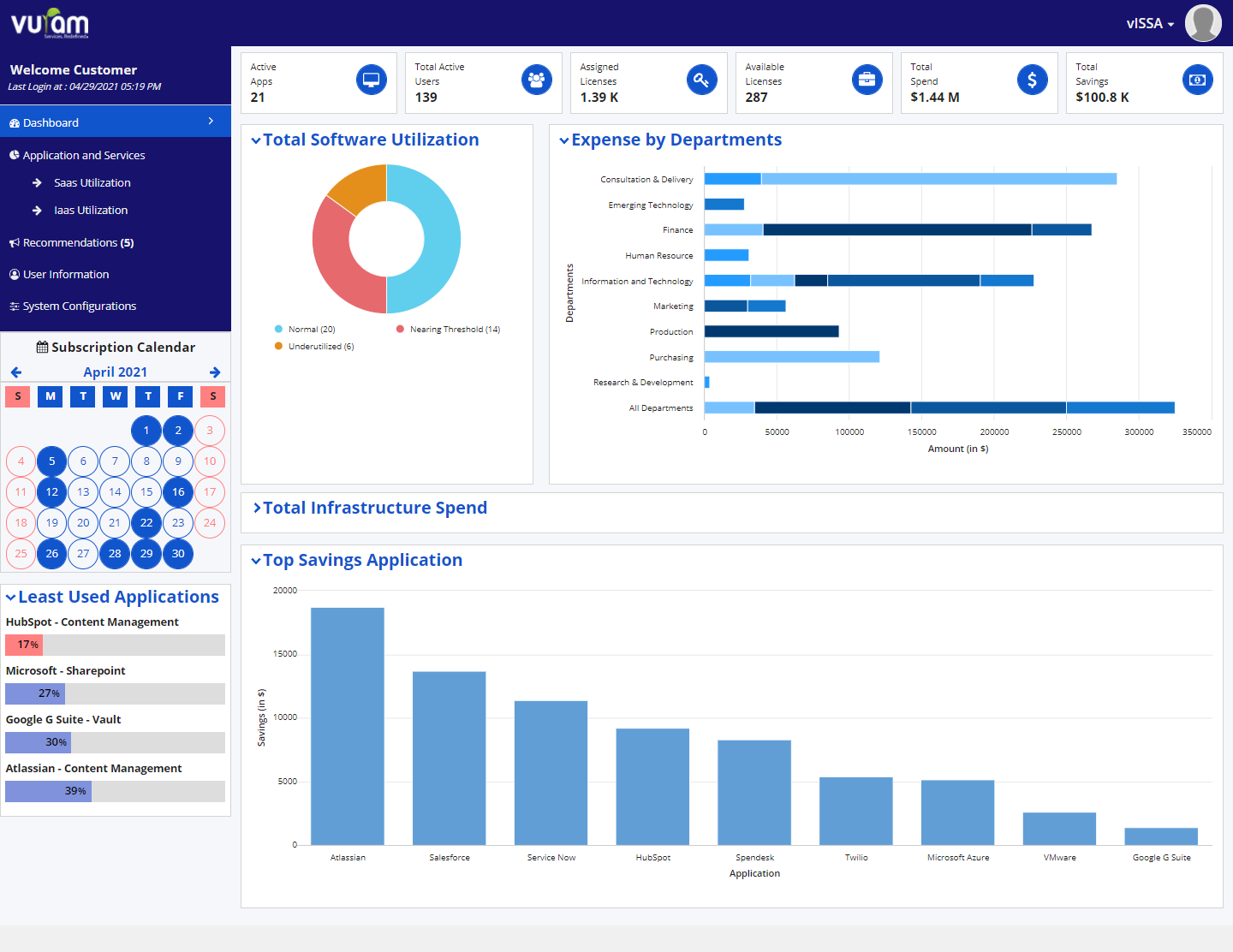Go to next month in calendar
This screenshot has height=952, width=1233.
(x=215, y=372)
